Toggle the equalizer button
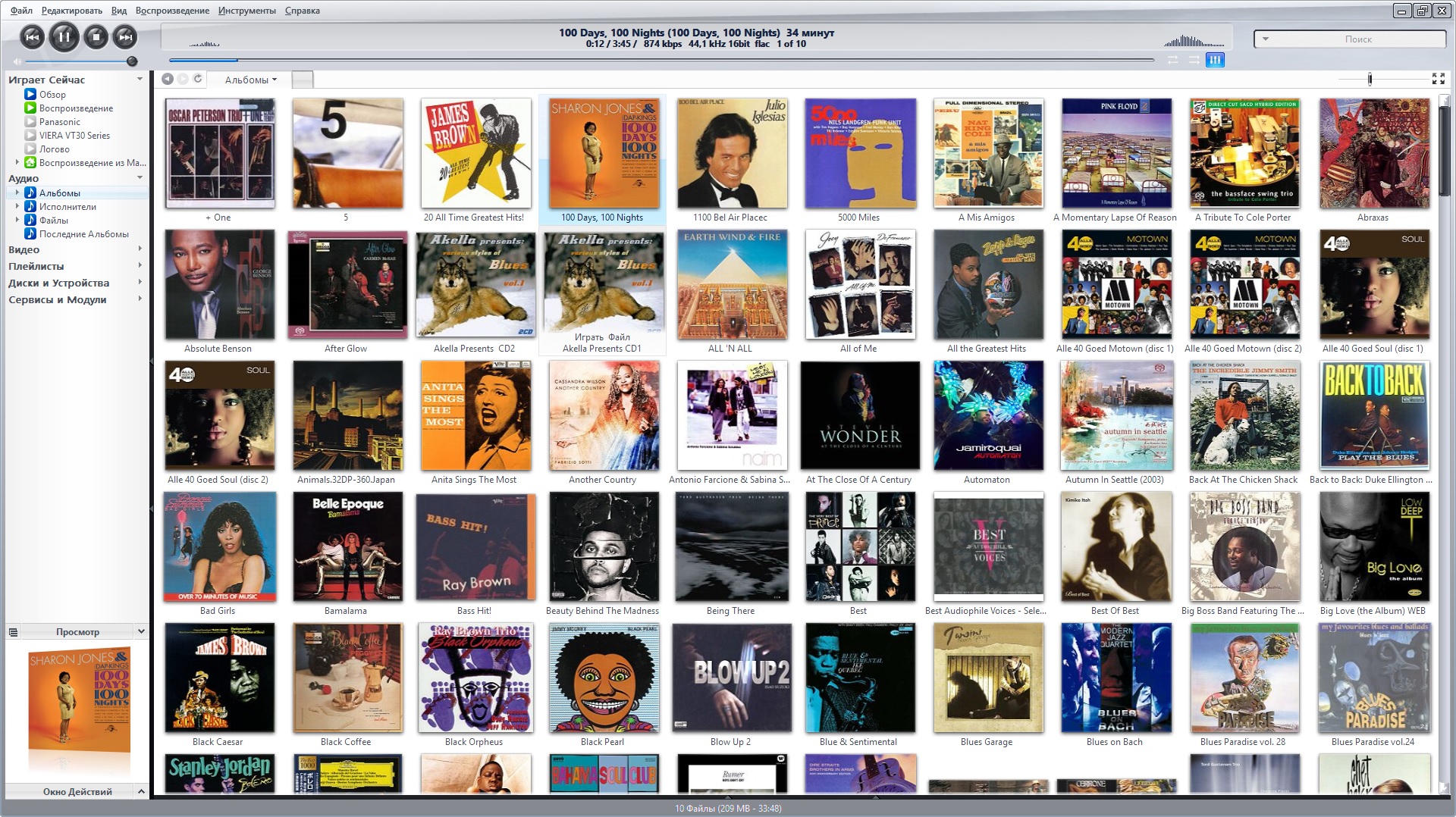Viewport: 1456px width, 817px height. (1215, 60)
